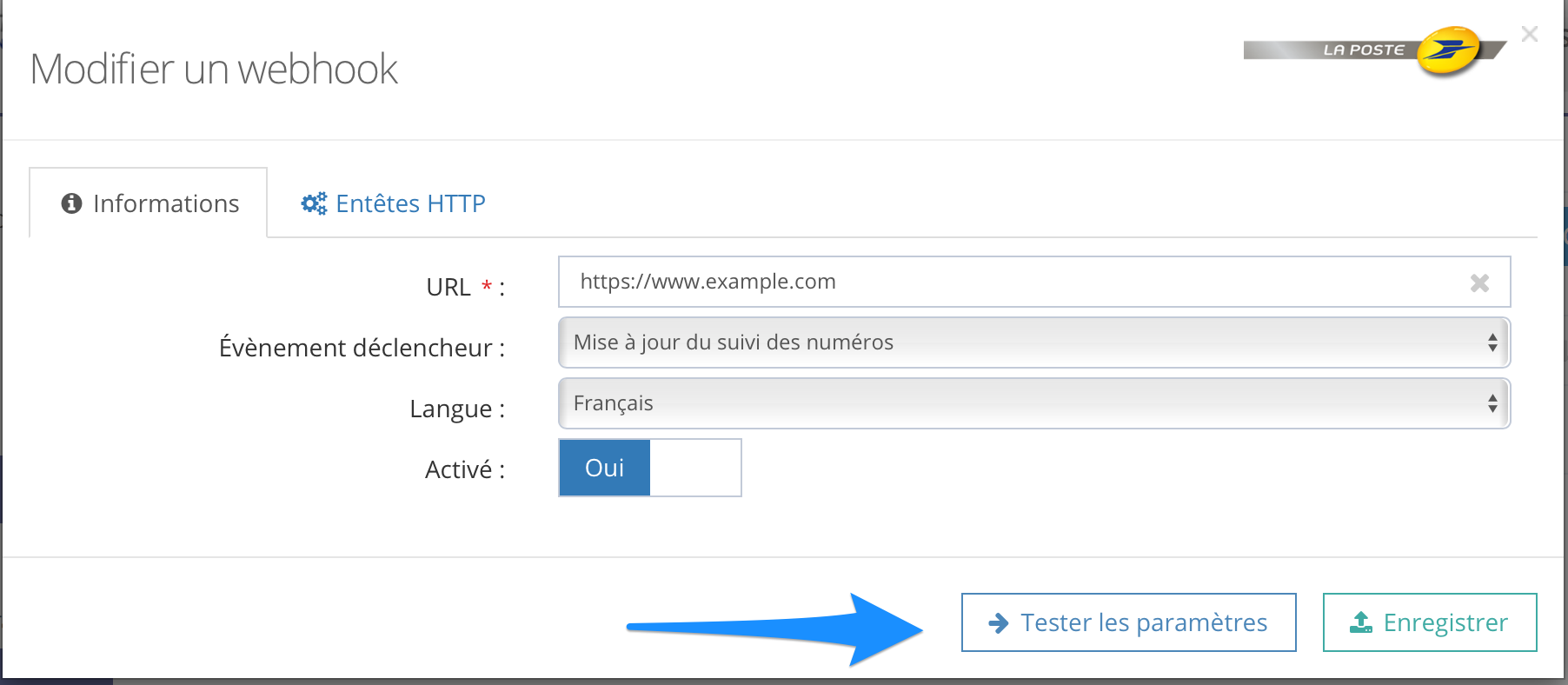1568x685 pixels.
Task: Click the La Poste logo
Action: [1374, 50]
